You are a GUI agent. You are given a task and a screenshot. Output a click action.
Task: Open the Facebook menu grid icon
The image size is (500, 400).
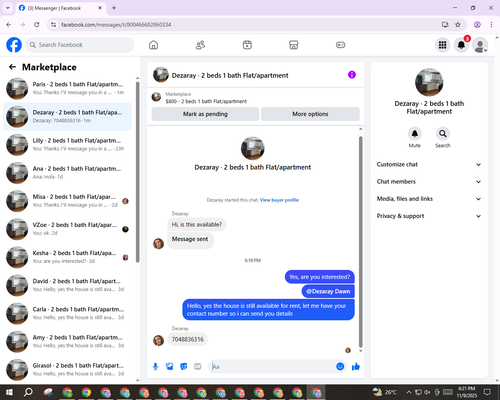[442, 45]
